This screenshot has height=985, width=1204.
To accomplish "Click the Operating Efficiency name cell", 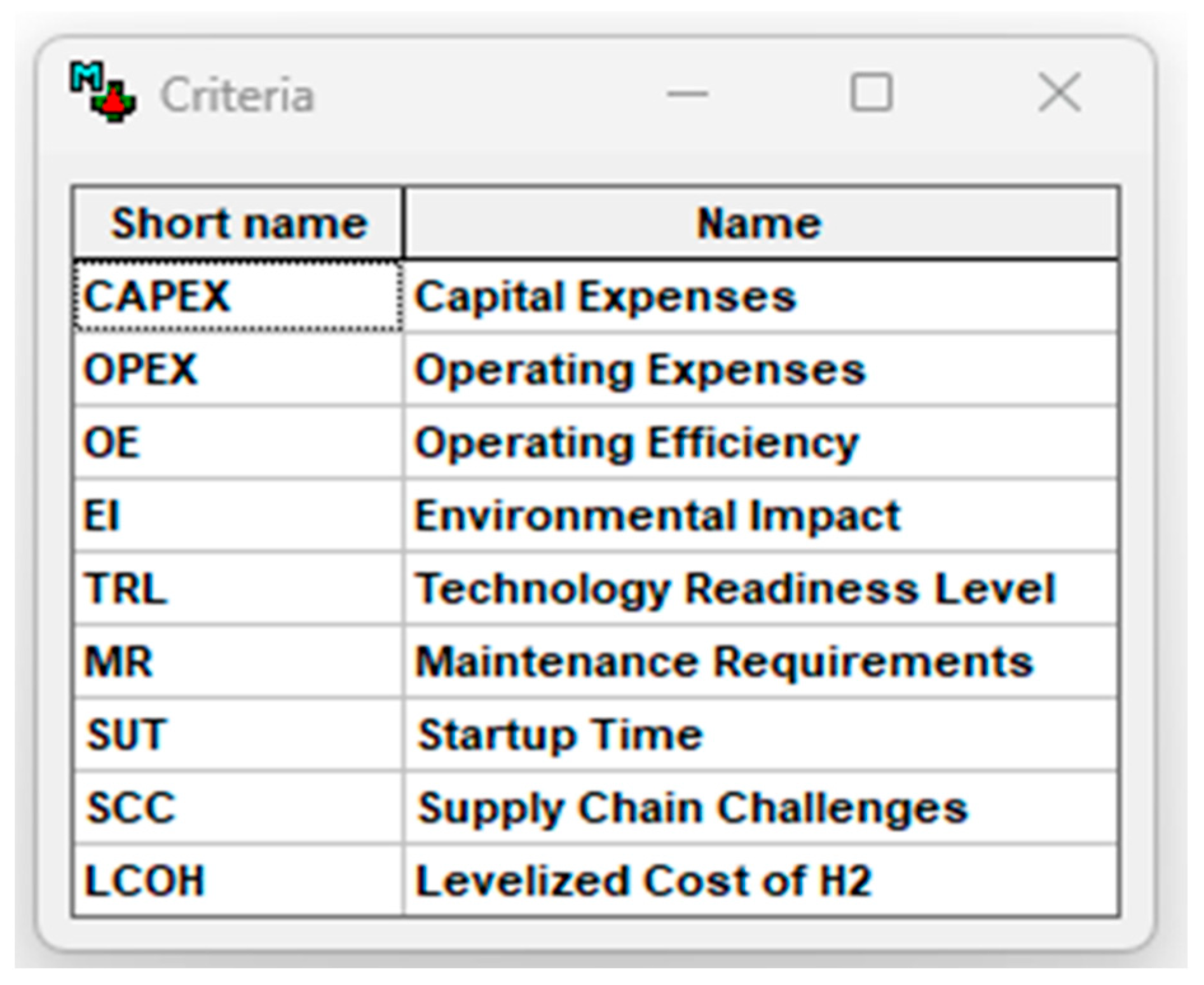I will 760,442.
